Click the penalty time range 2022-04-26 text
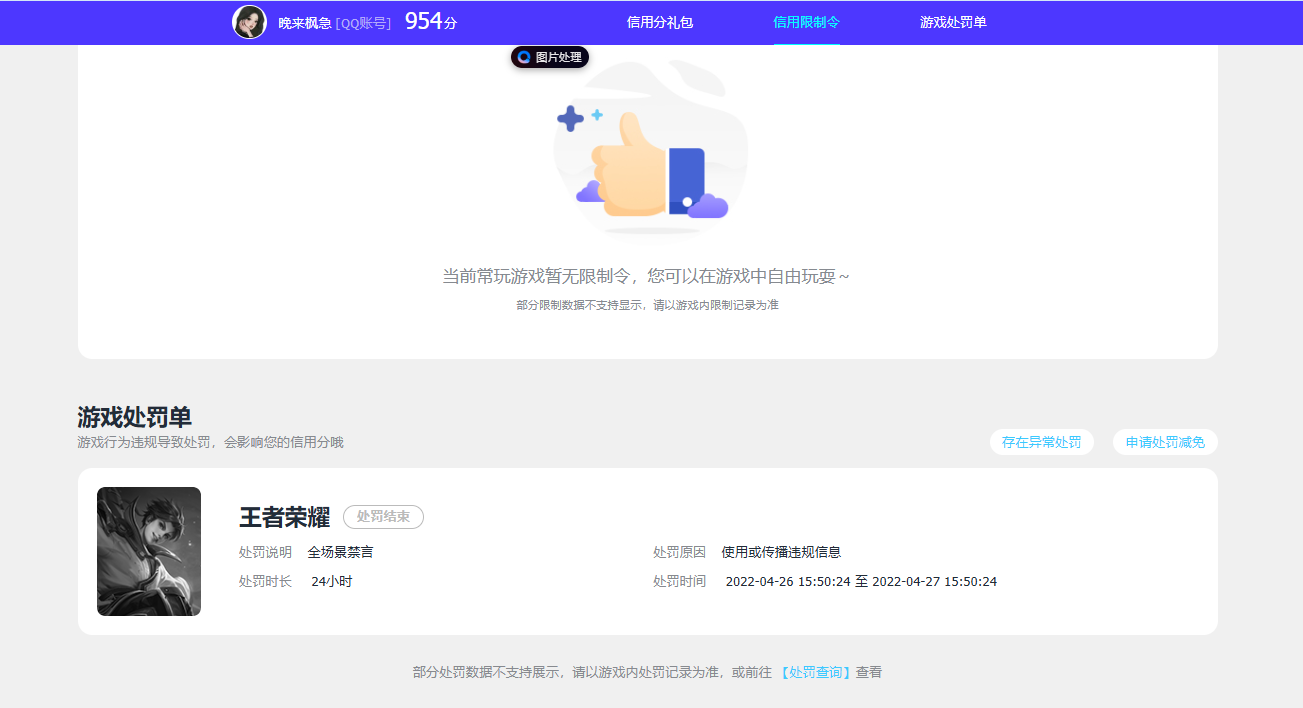The width and height of the screenshot is (1303, 708). point(861,581)
